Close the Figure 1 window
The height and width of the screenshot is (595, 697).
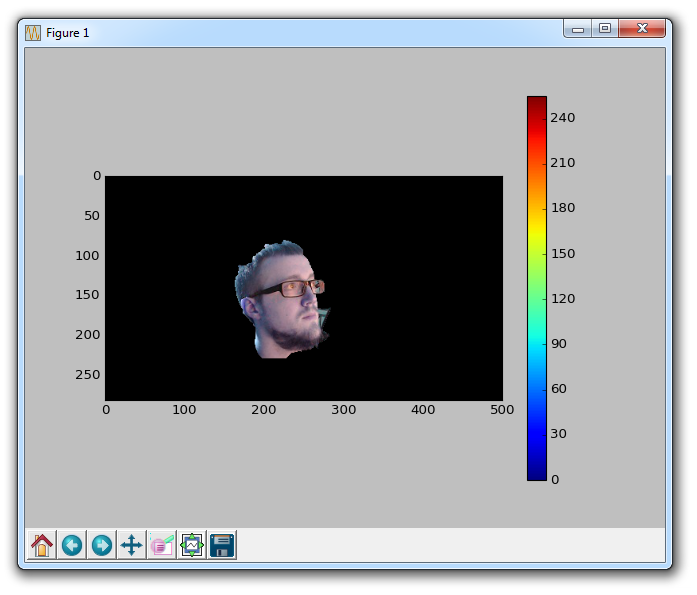tap(642, 30)
